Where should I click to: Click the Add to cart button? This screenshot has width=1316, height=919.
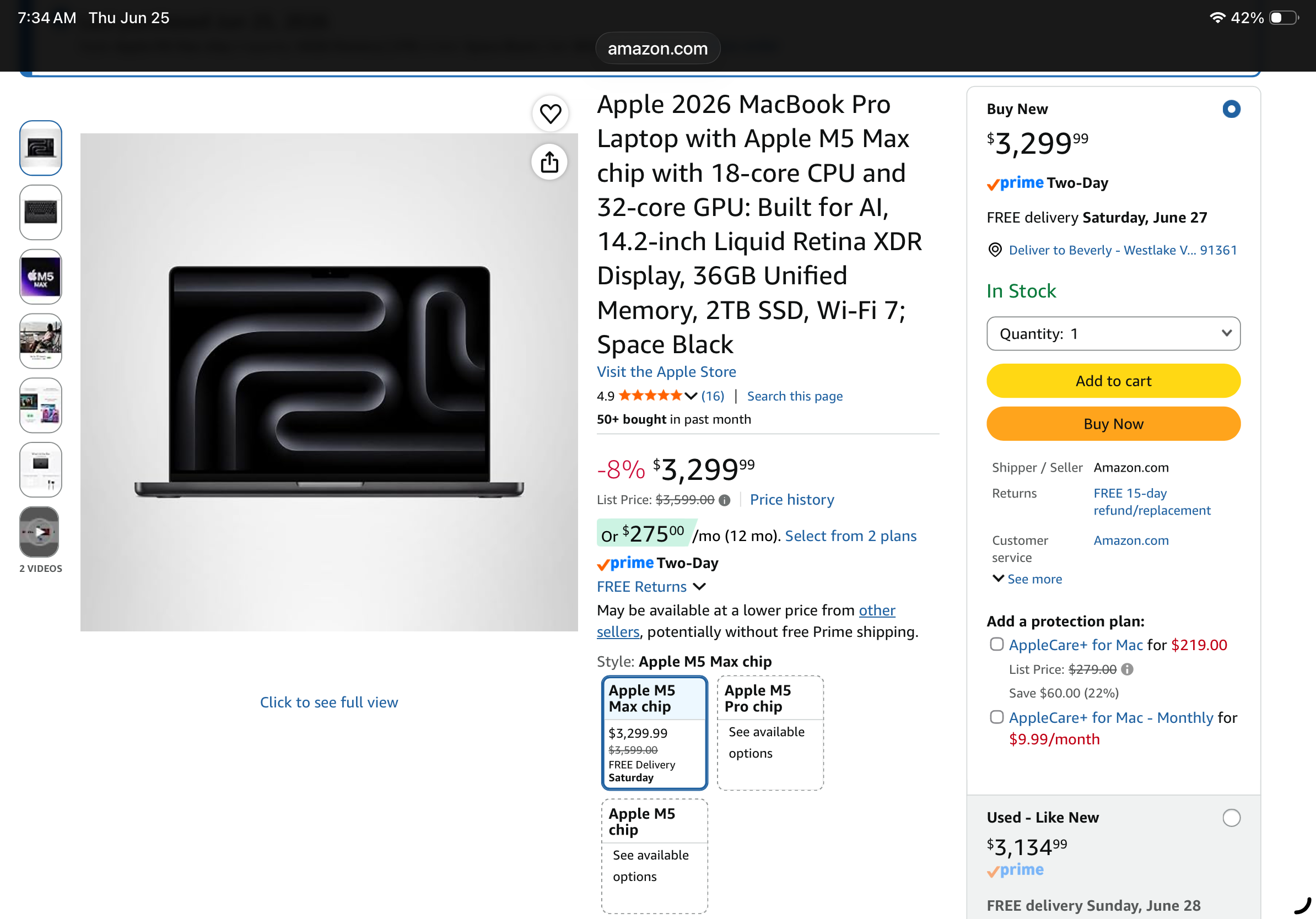(1113, 381)
